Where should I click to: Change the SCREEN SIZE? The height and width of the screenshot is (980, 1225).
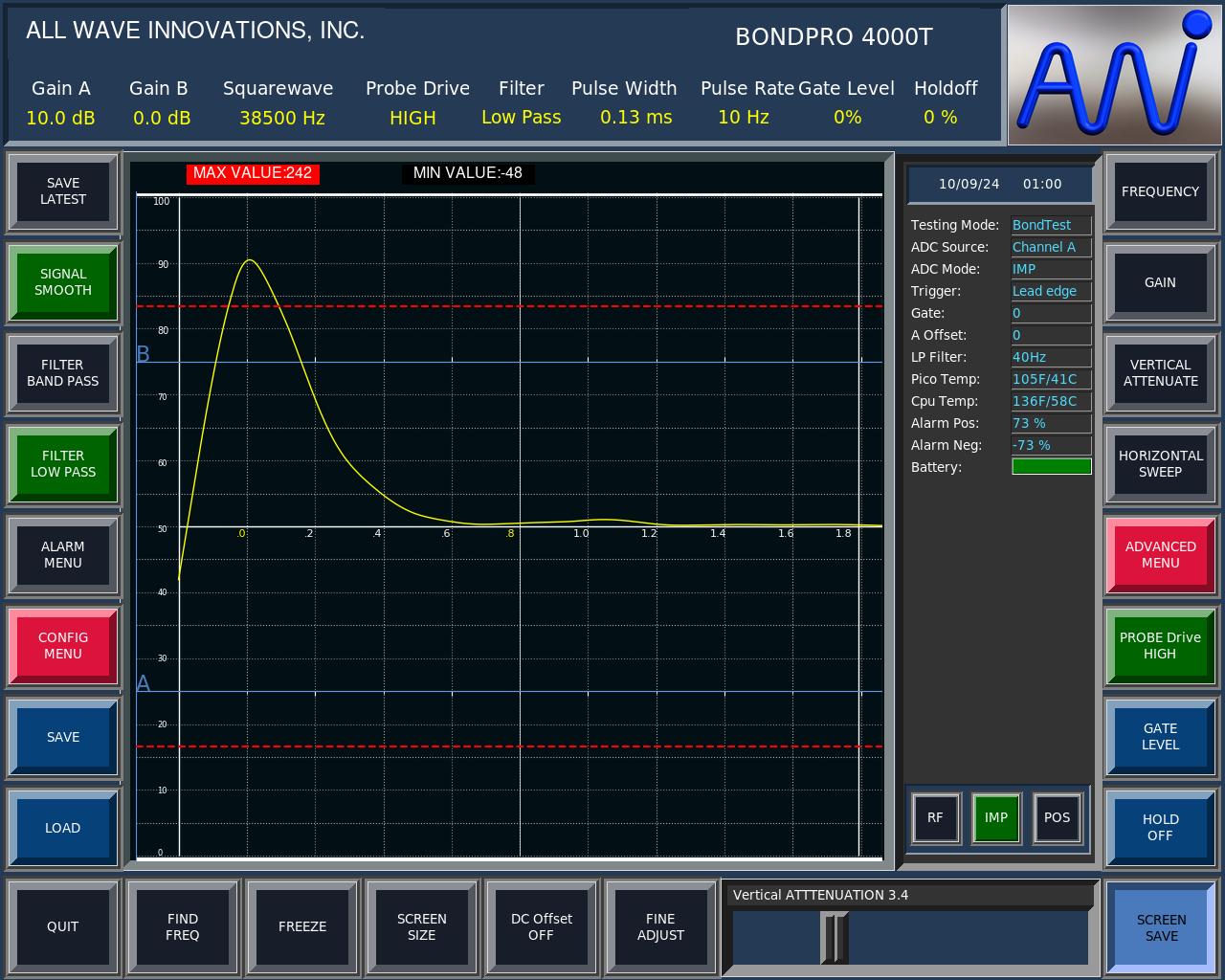point(422,926)
